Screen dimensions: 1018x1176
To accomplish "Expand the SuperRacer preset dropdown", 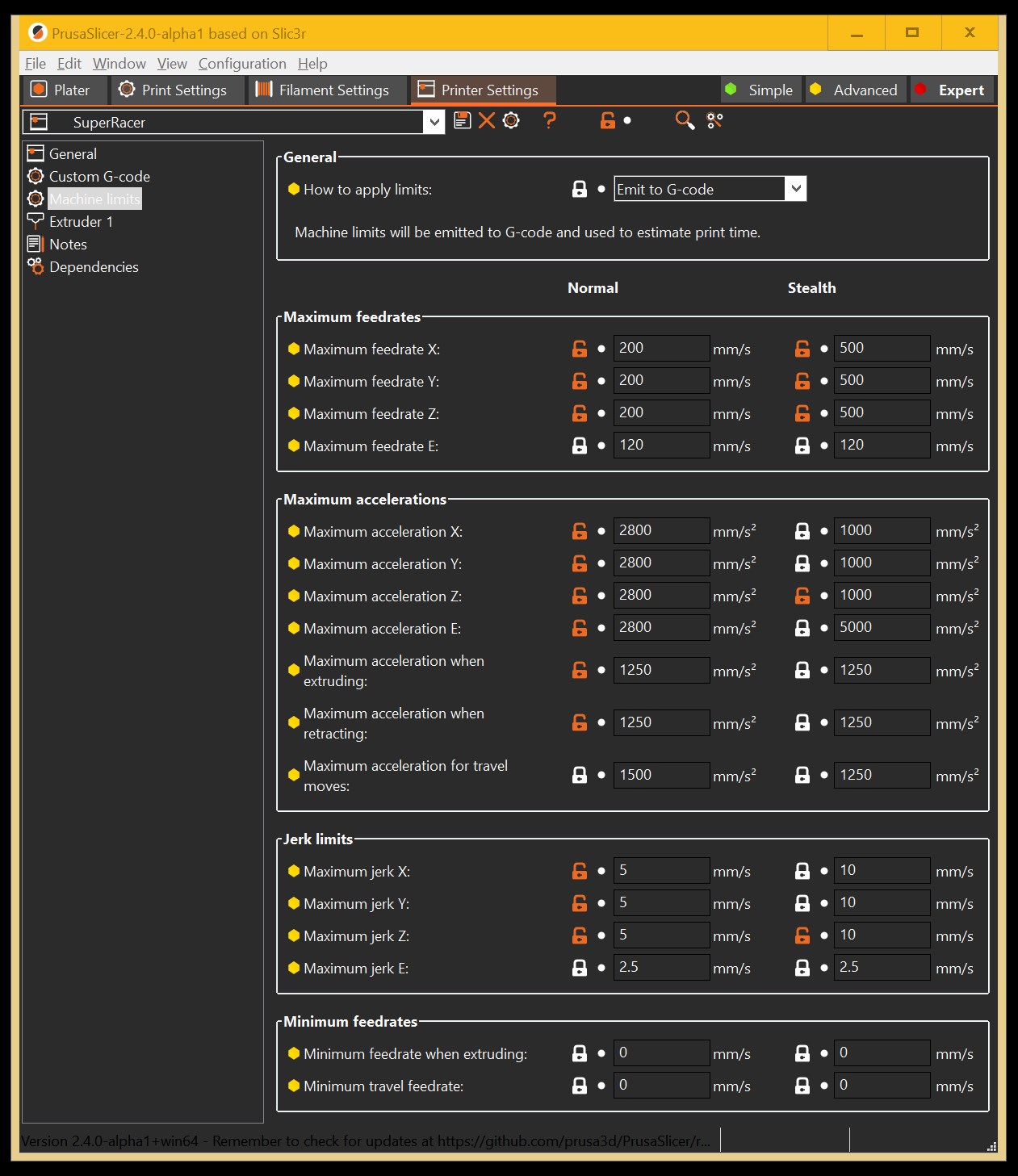I will click(x=434, y=122).
